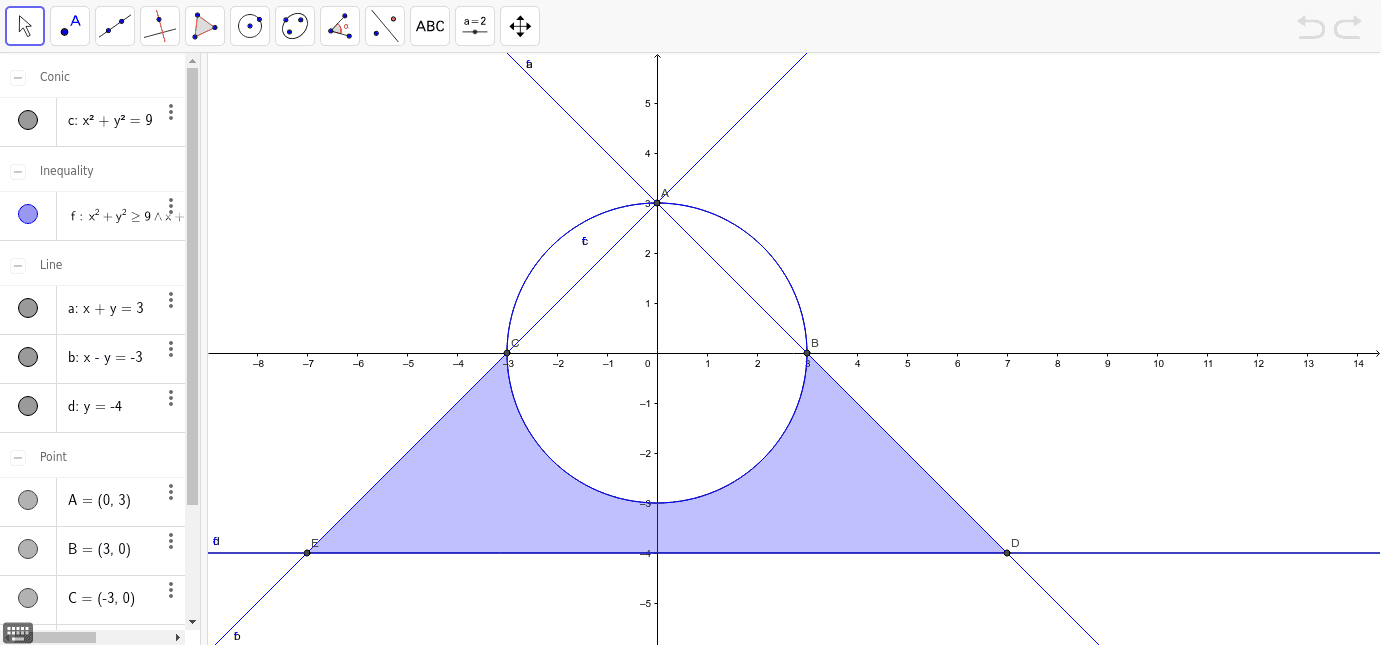Click the Line group label
This screenshot has height=647, width=1382.
coord(51,265)
